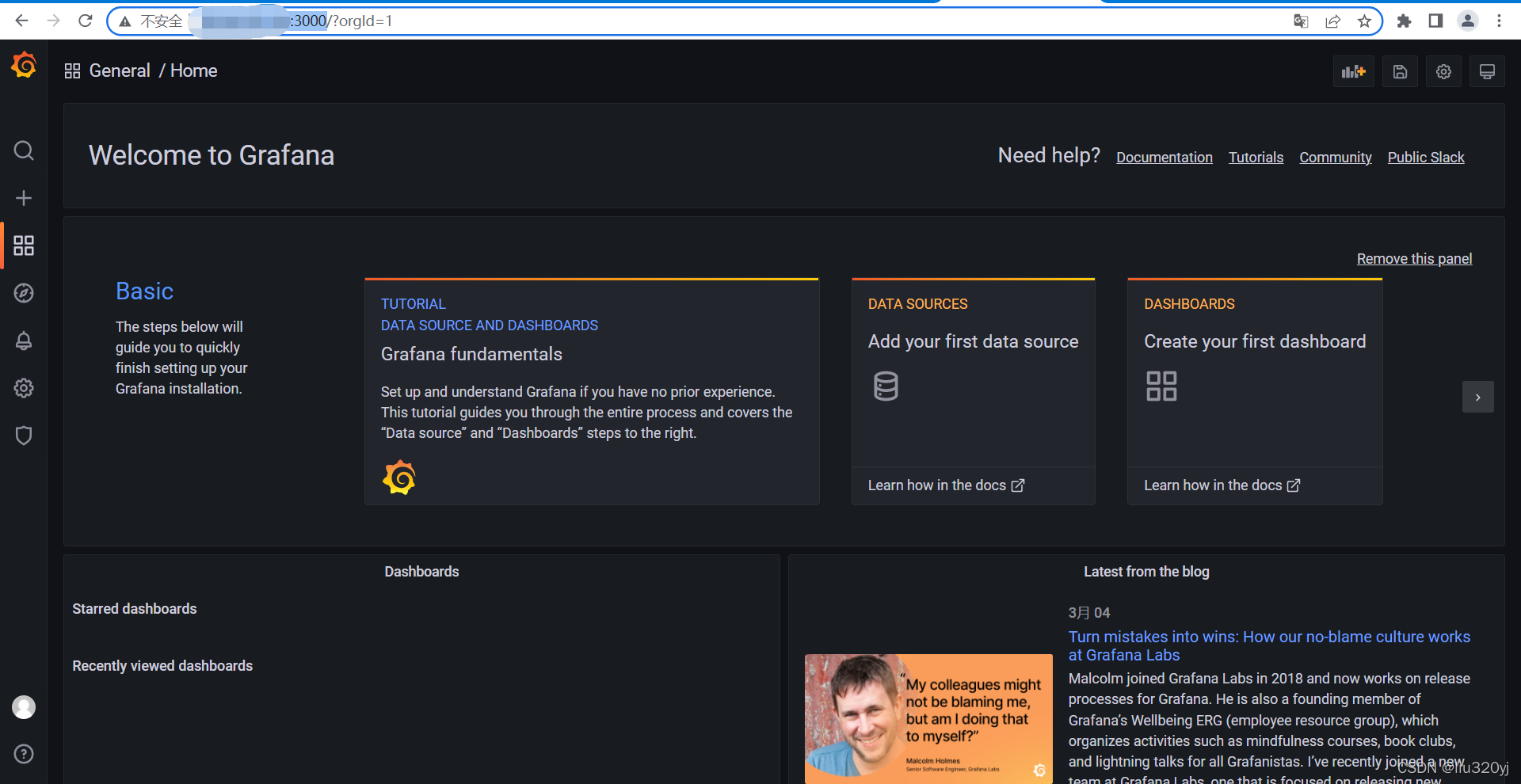
Task: Open the Tutorials link
Action: (x=1256, y=158)
